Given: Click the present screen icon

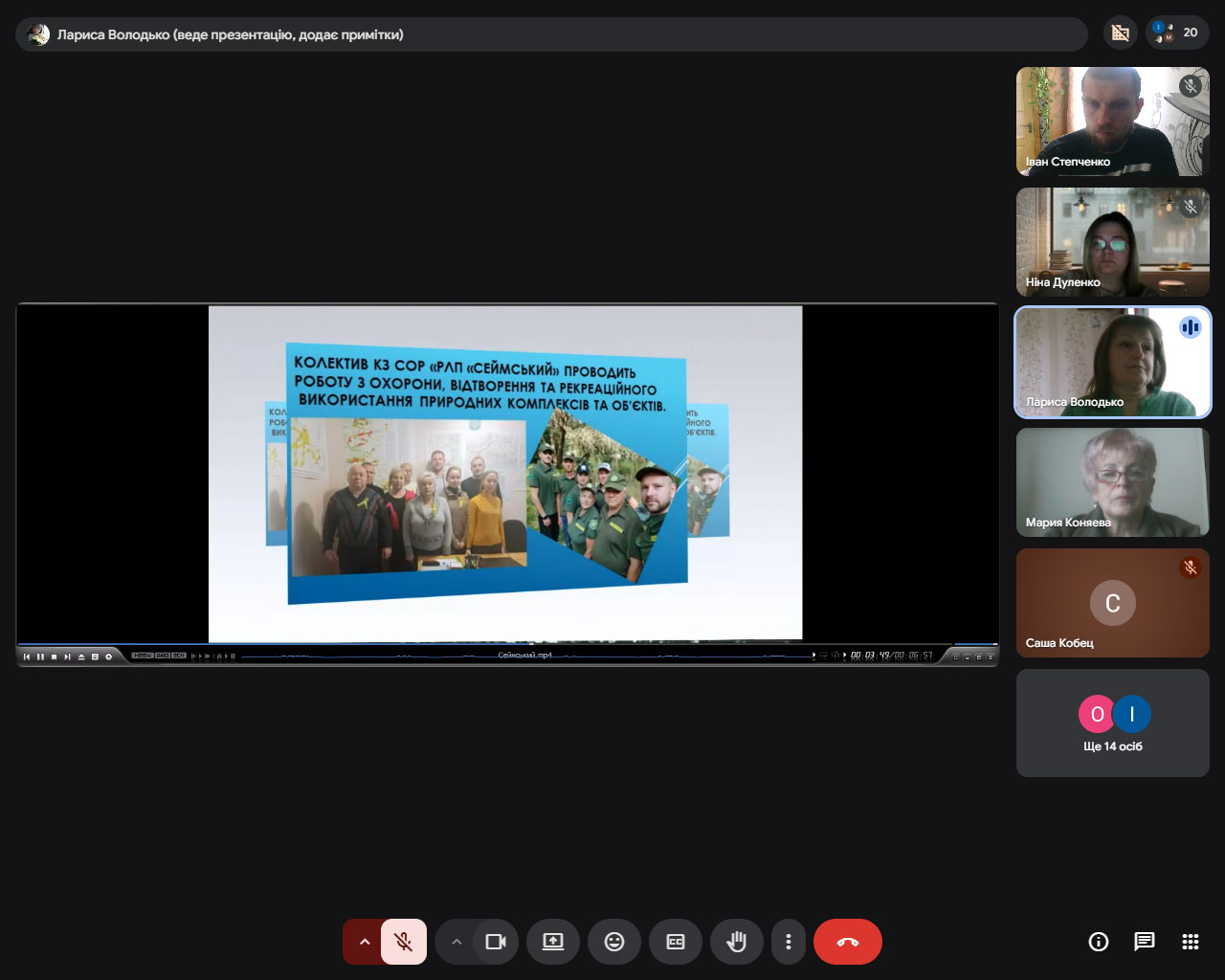Looking at the screenshot, I should [553, 942].
